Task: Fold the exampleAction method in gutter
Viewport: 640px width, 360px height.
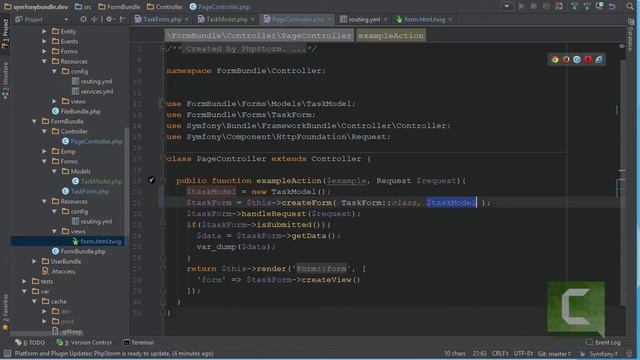Action: [163, 180]
